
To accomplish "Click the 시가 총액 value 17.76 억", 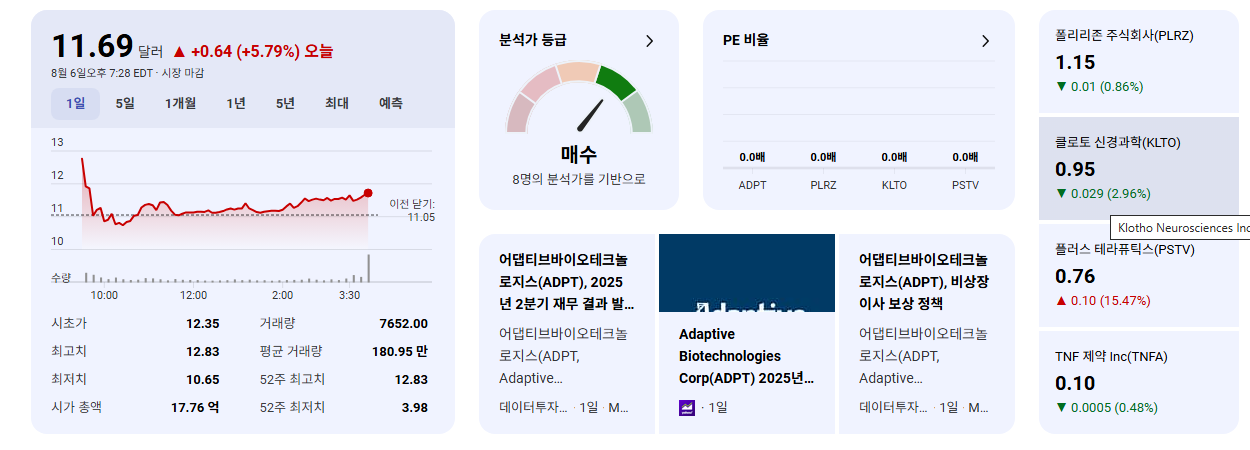I will (x=195, y=407).
